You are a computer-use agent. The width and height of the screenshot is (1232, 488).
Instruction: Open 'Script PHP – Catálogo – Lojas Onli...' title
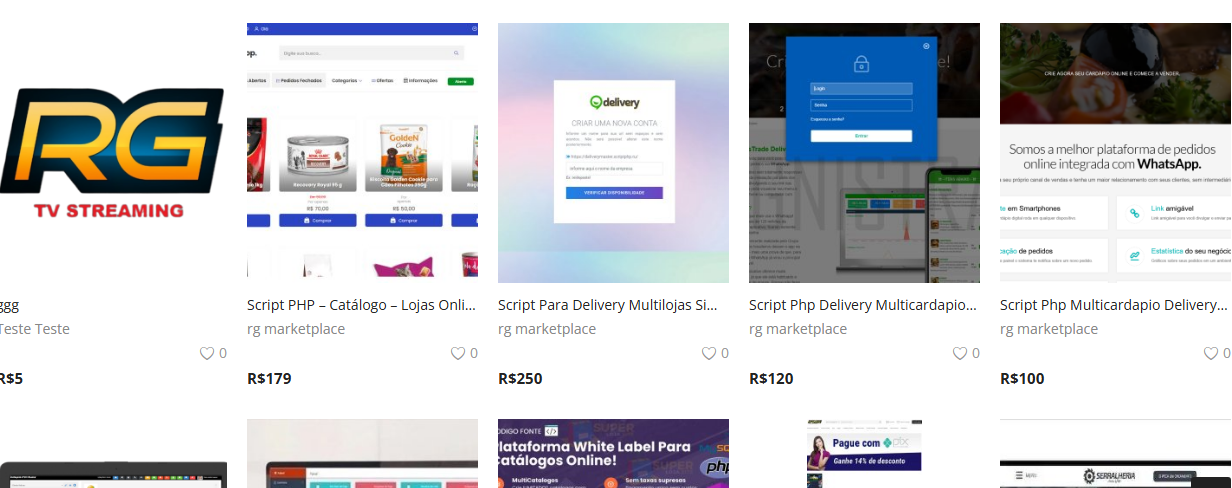tap(362, 305)
